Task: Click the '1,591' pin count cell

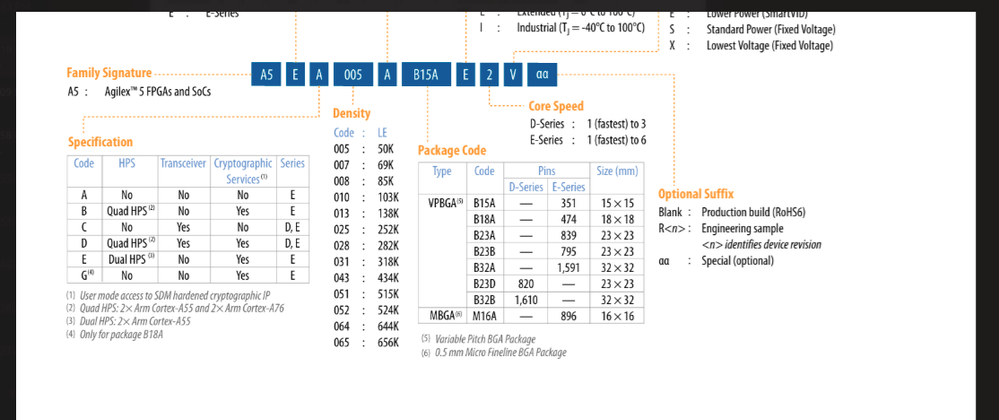Action: coord(568,268)
